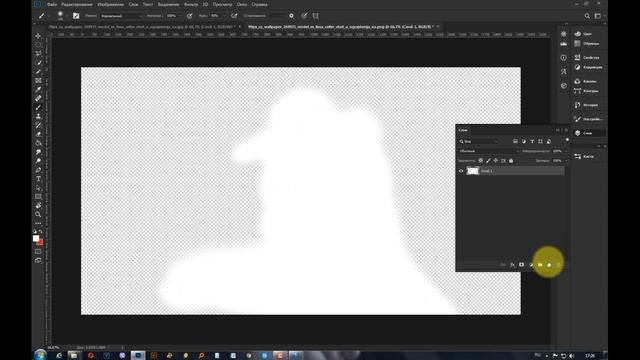Open the Свойства panel
The height and width of the screenshot is (360, 640).
pos(587,58)
